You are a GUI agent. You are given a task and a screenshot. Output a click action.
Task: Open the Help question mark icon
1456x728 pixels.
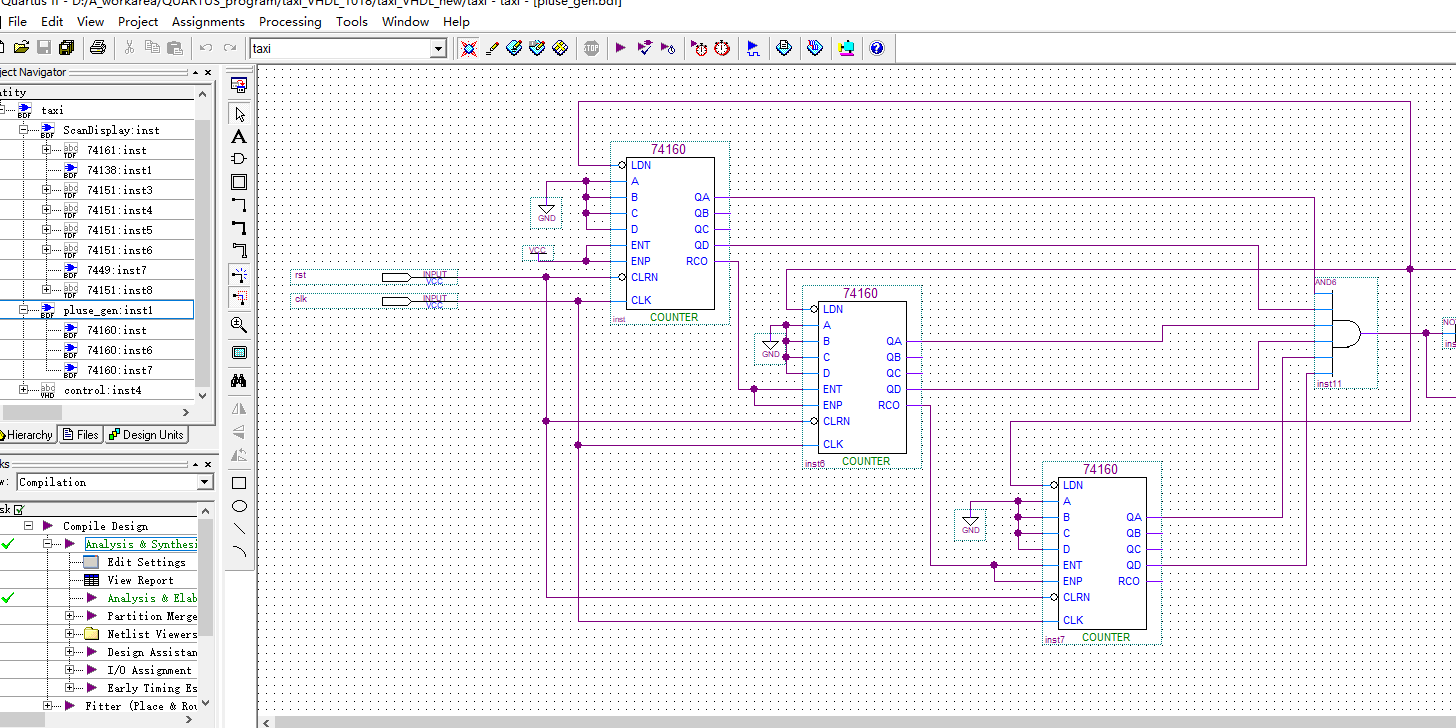tap(877, 47)
